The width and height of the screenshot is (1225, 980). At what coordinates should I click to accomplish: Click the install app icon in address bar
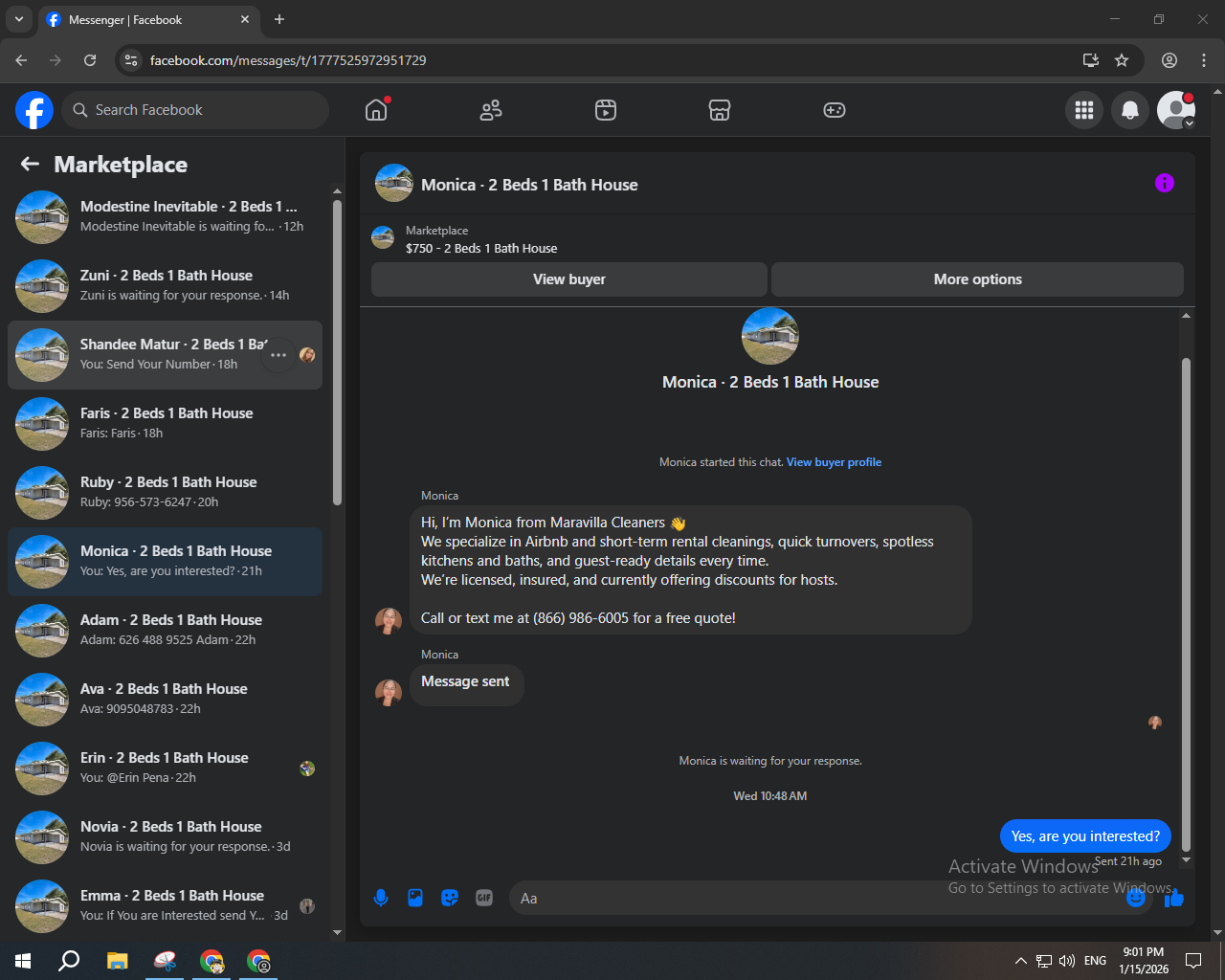pyautogui.click(x=1090, y=60)
